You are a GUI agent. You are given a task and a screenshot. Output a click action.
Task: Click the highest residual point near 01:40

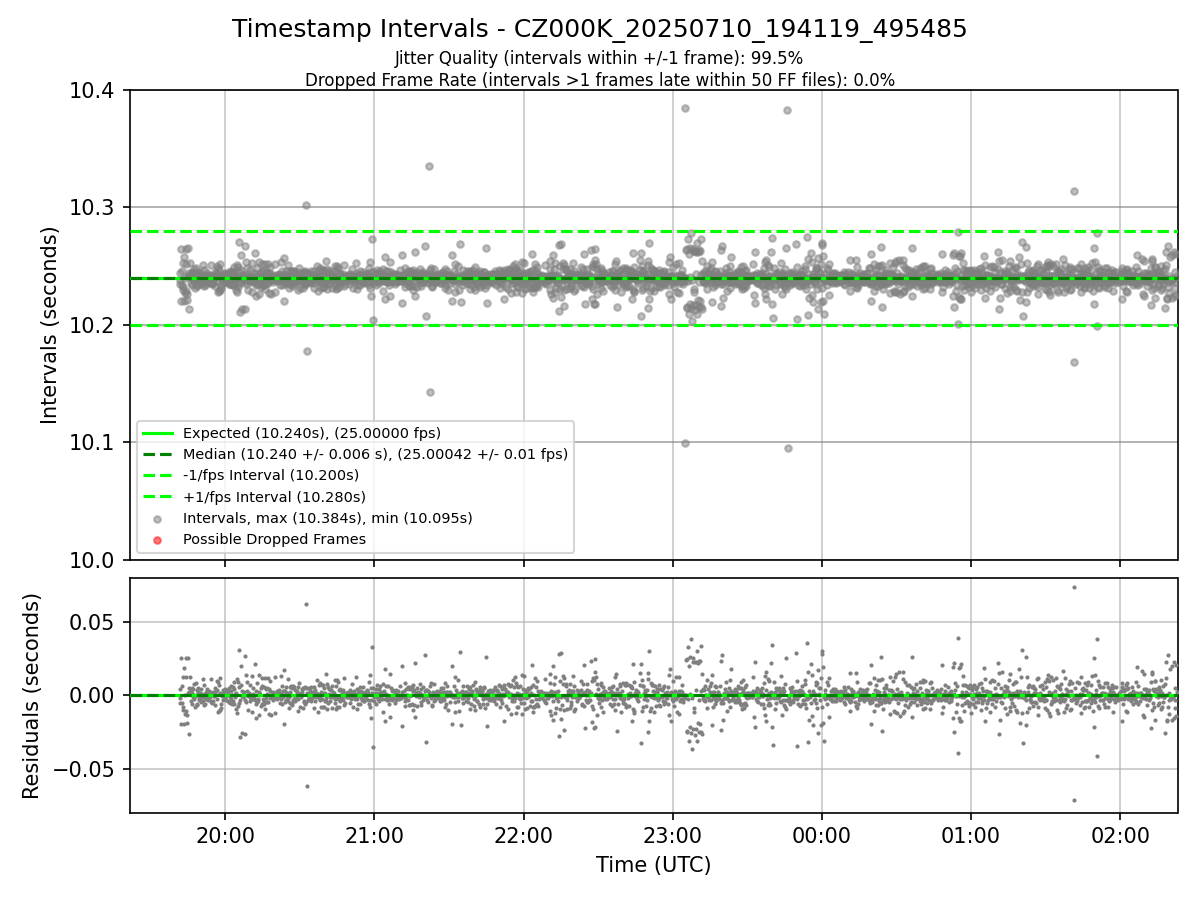tap(1074, 587)
